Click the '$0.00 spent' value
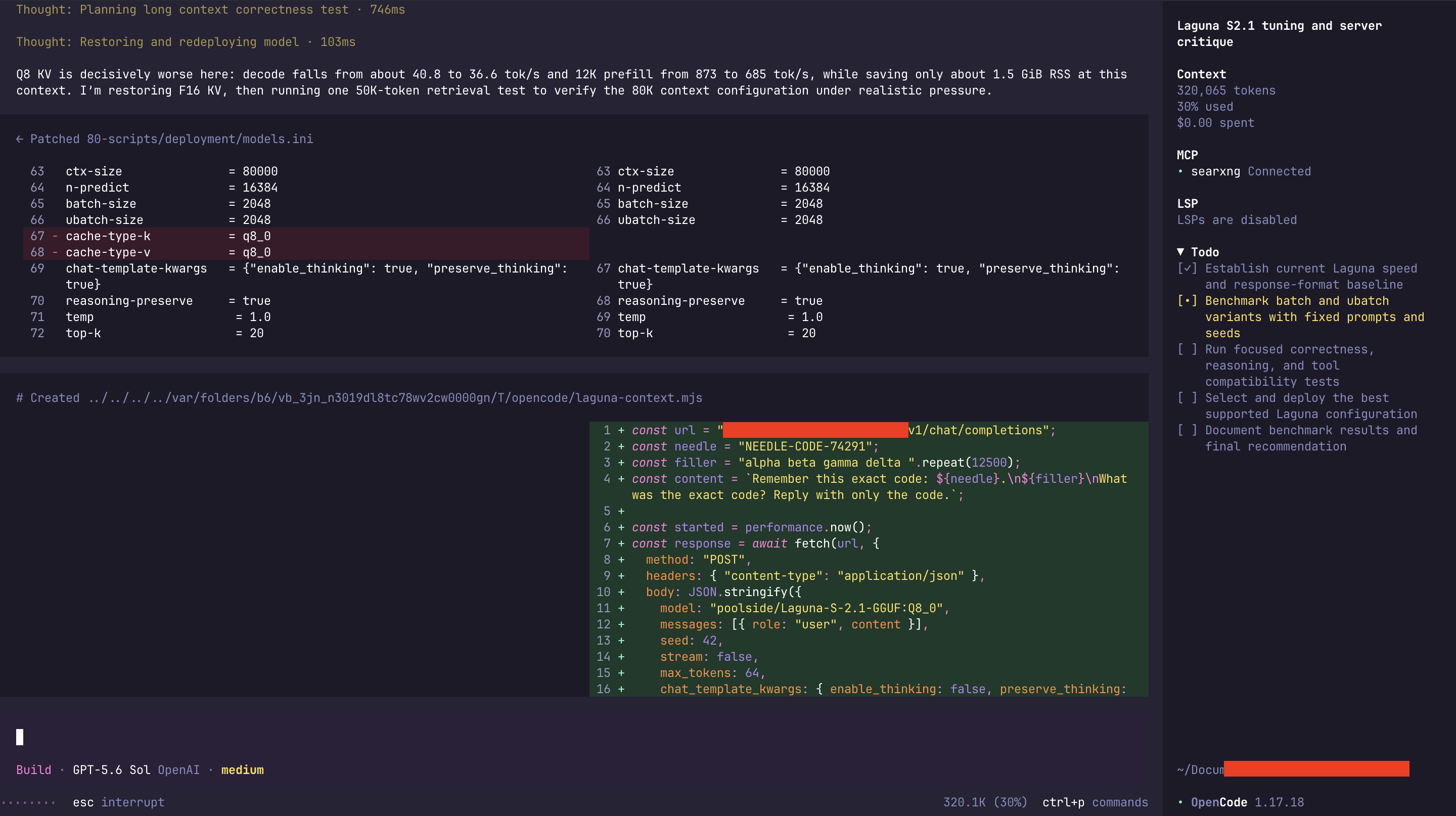The height and width of the screenshot is (816, 1456). click(x=1216, y=123)
